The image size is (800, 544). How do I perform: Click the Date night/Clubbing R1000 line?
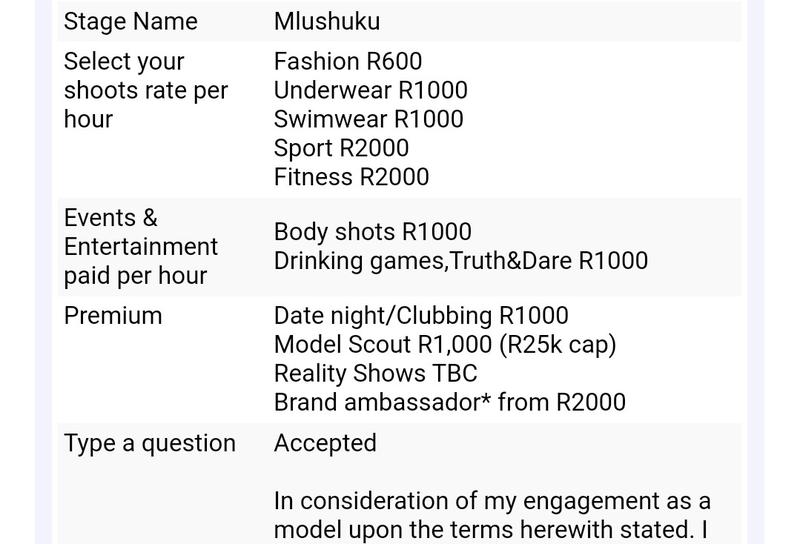click(421, 316)
